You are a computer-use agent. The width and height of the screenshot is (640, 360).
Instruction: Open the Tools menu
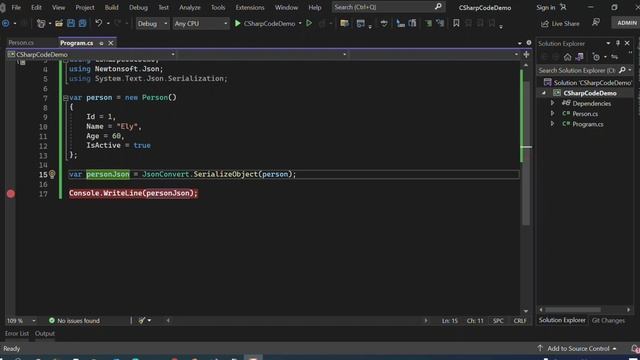218,7
